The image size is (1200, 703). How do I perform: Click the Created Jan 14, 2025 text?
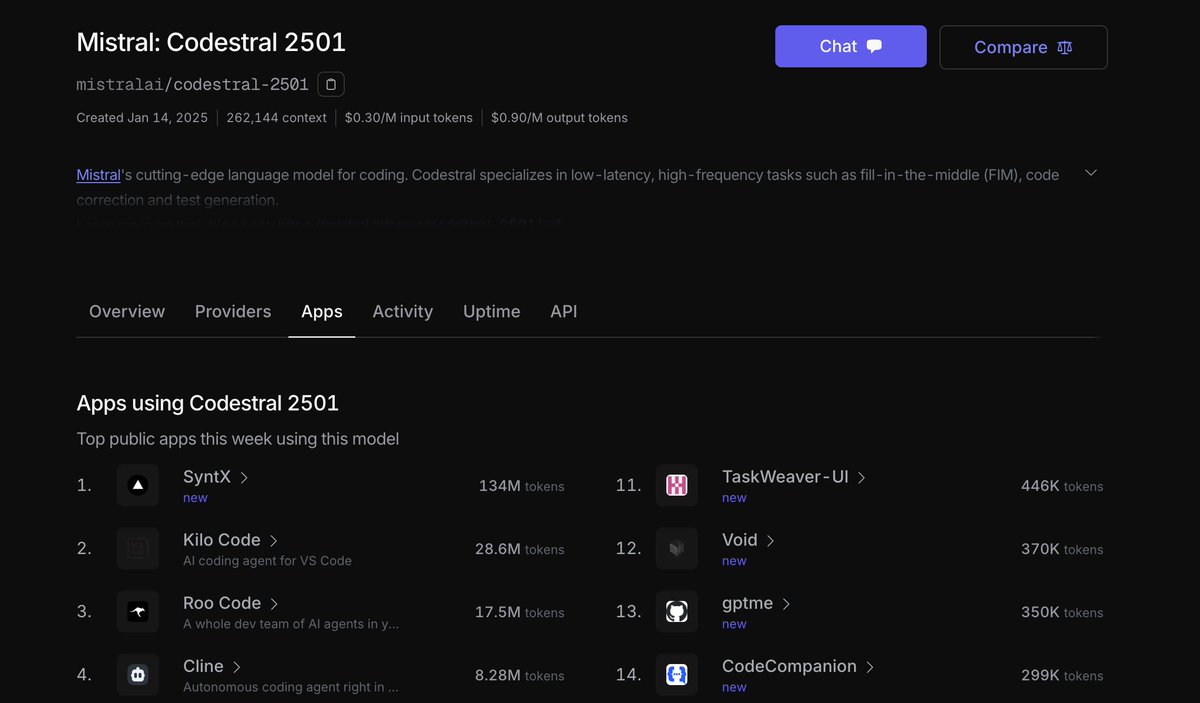[142, 118]
